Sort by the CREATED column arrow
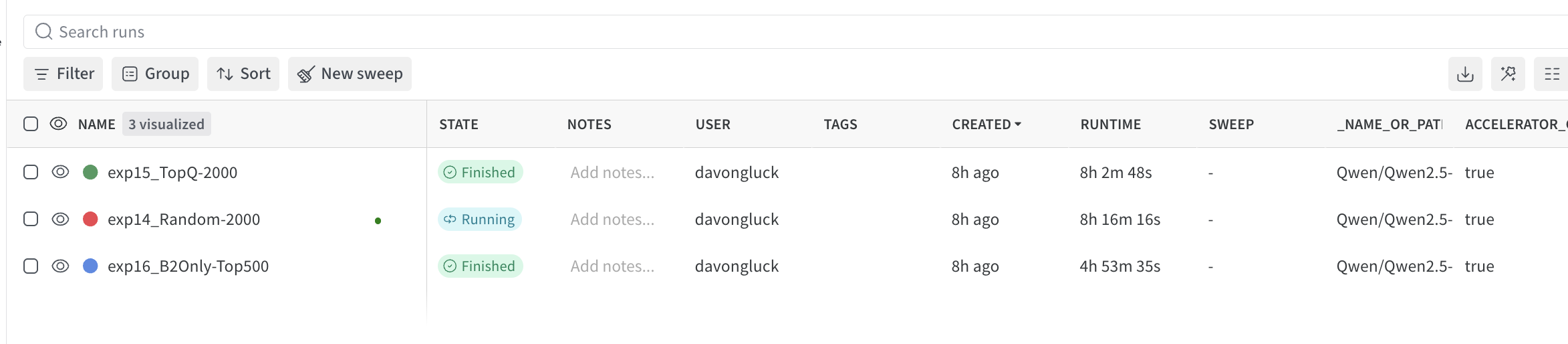This screenshot has height=344, width=1568. point(1018,124)
